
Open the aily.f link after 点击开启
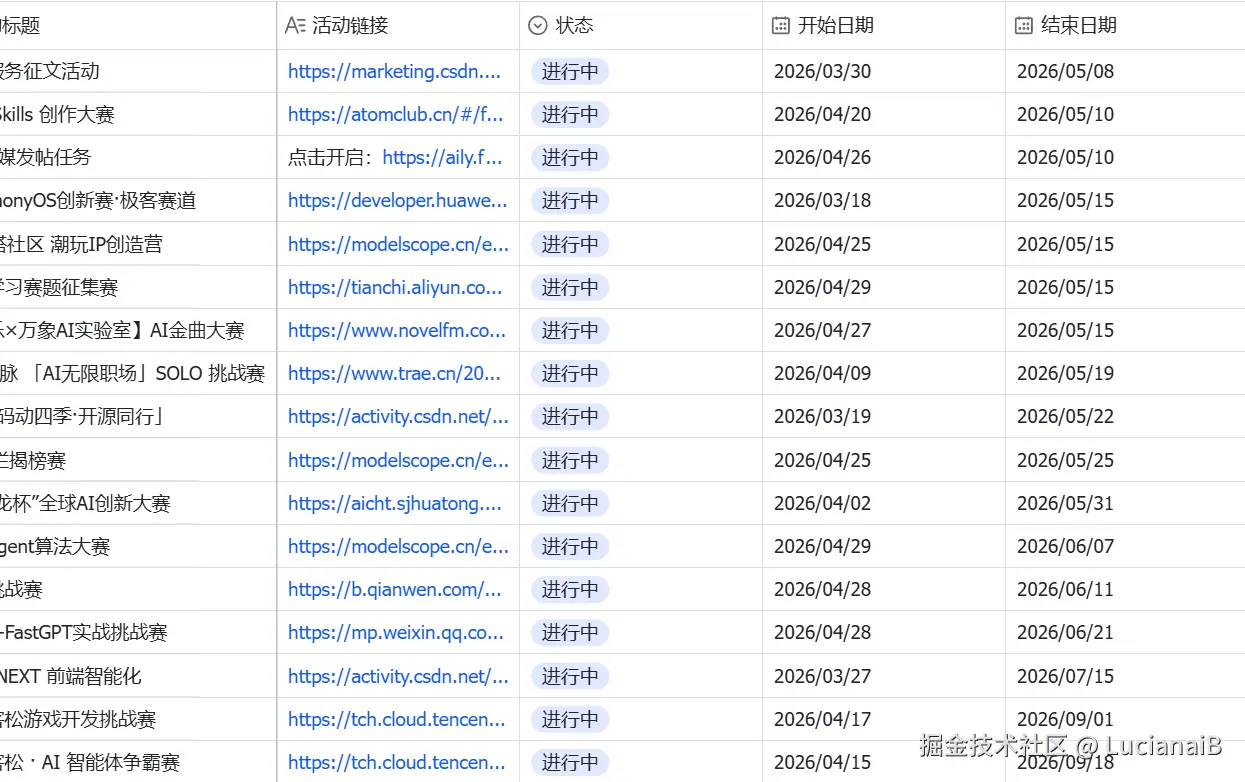tap(443, 157)
